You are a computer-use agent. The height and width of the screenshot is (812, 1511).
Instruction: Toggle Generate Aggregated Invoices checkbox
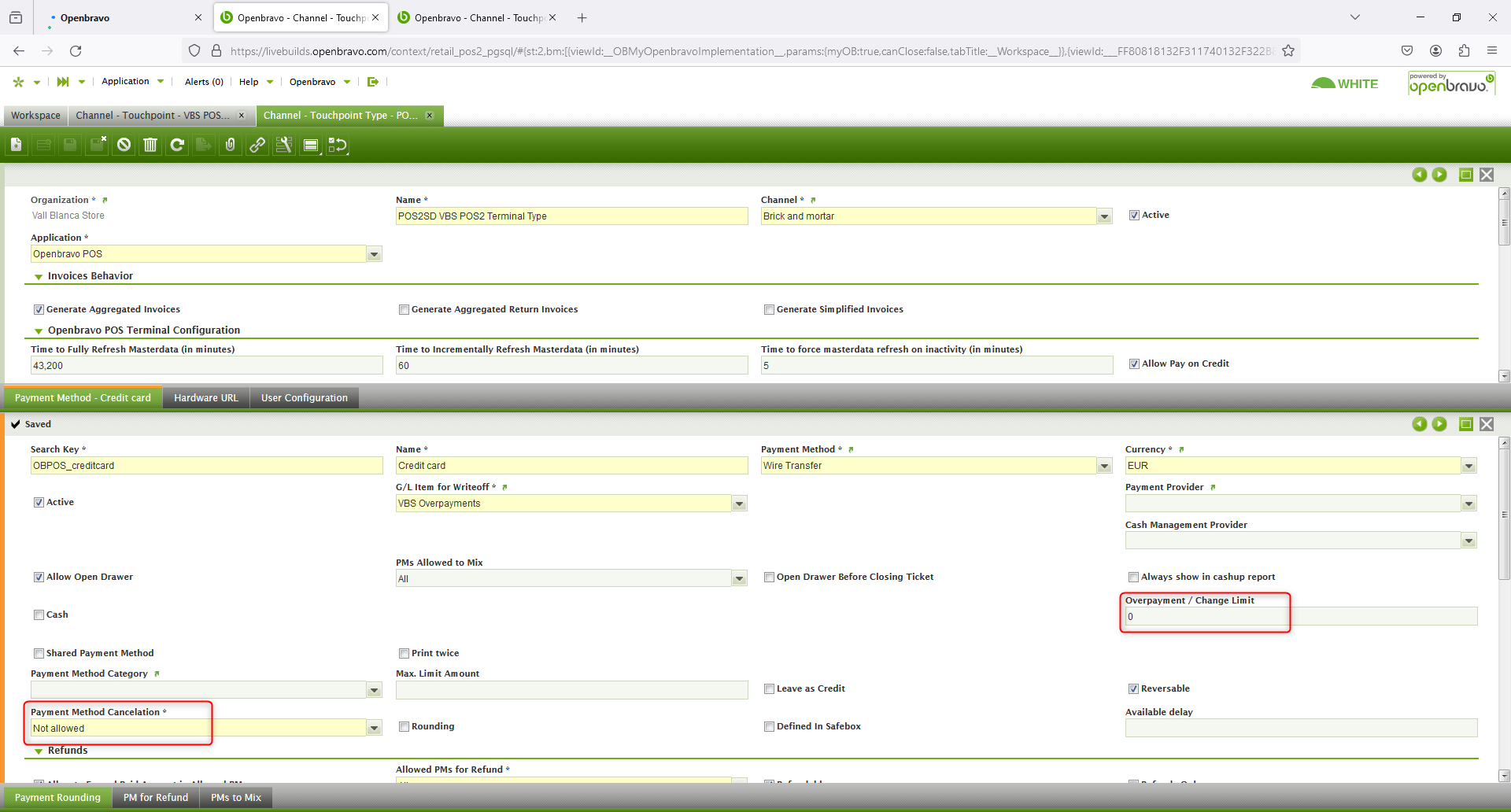tap(39, 310)
